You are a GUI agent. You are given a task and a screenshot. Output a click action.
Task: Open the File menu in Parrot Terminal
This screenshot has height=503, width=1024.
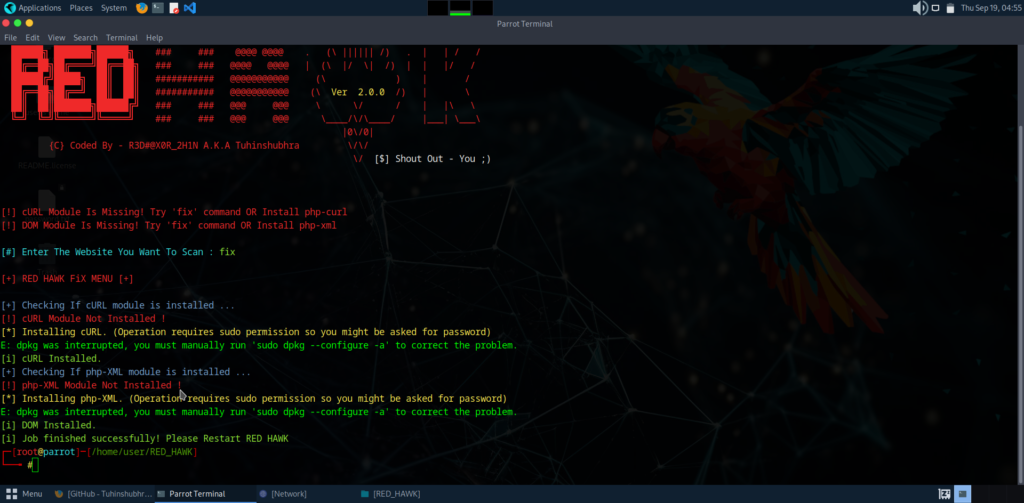pos(10,38)
